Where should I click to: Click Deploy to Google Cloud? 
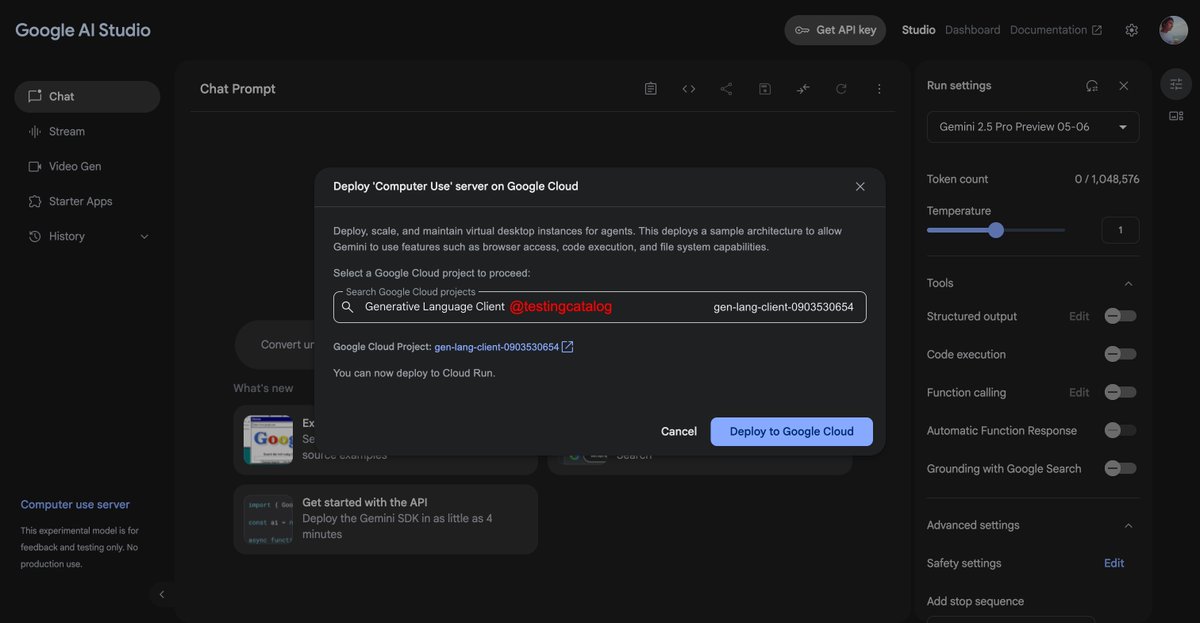[791, 431]
